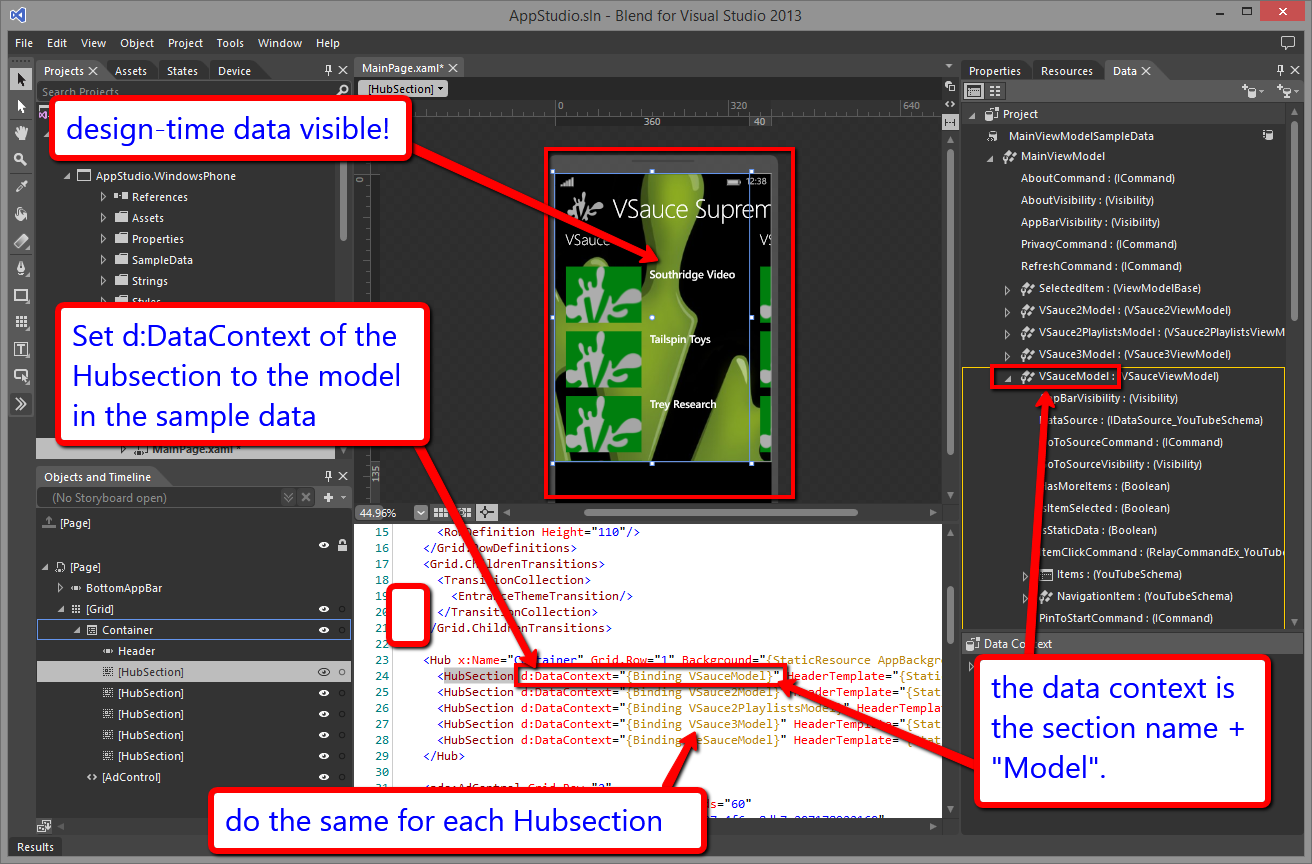Activate the Pan hand tool
This screenshot has width=1312, height=864.
pos(21,133)
